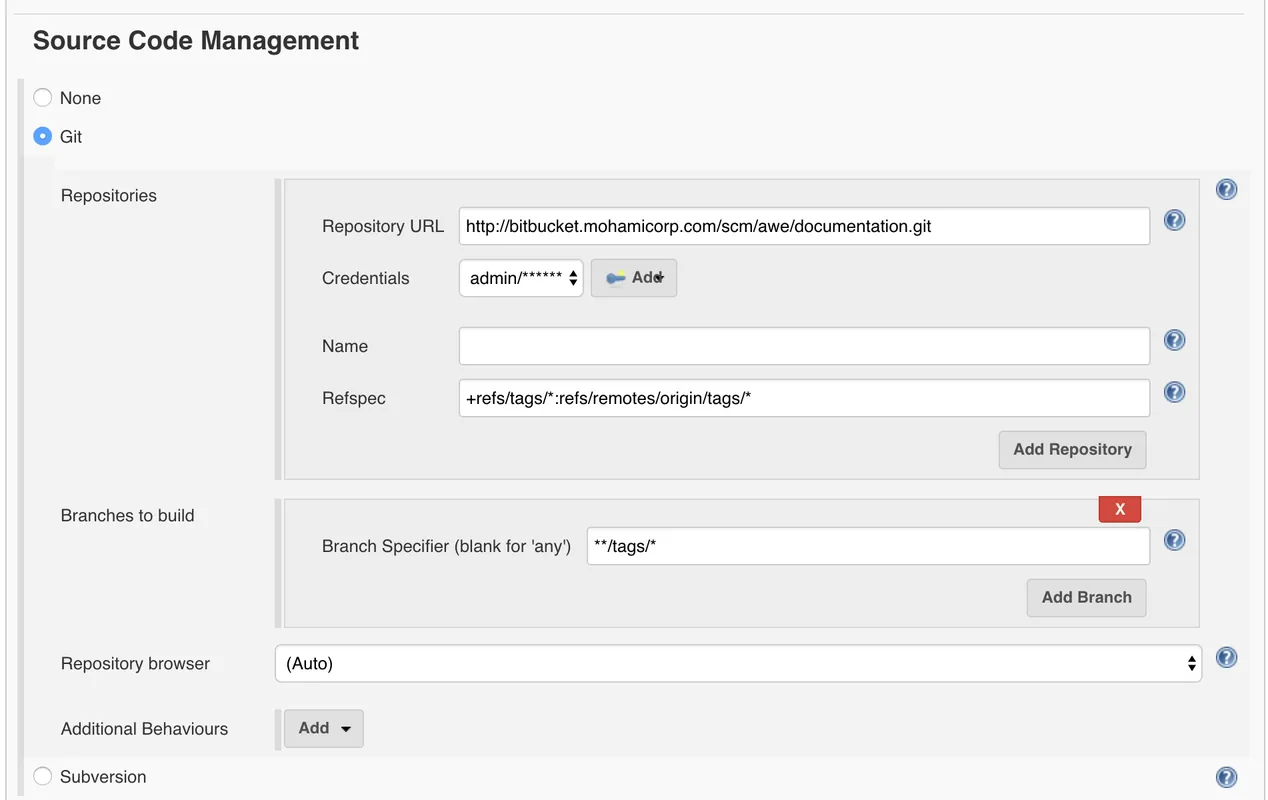This screenshot has height=800, width=1268.
Task: Delete branch with the red X button
Action: (1119, 509)
